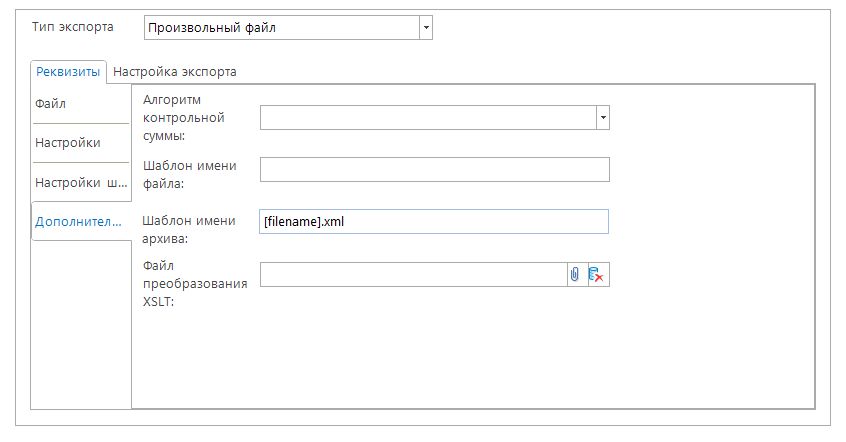The height and width of the screenshot is (442, 846).
Task: Click the Алгоритм контрольной суммы label
Action: tap(185, 118)
